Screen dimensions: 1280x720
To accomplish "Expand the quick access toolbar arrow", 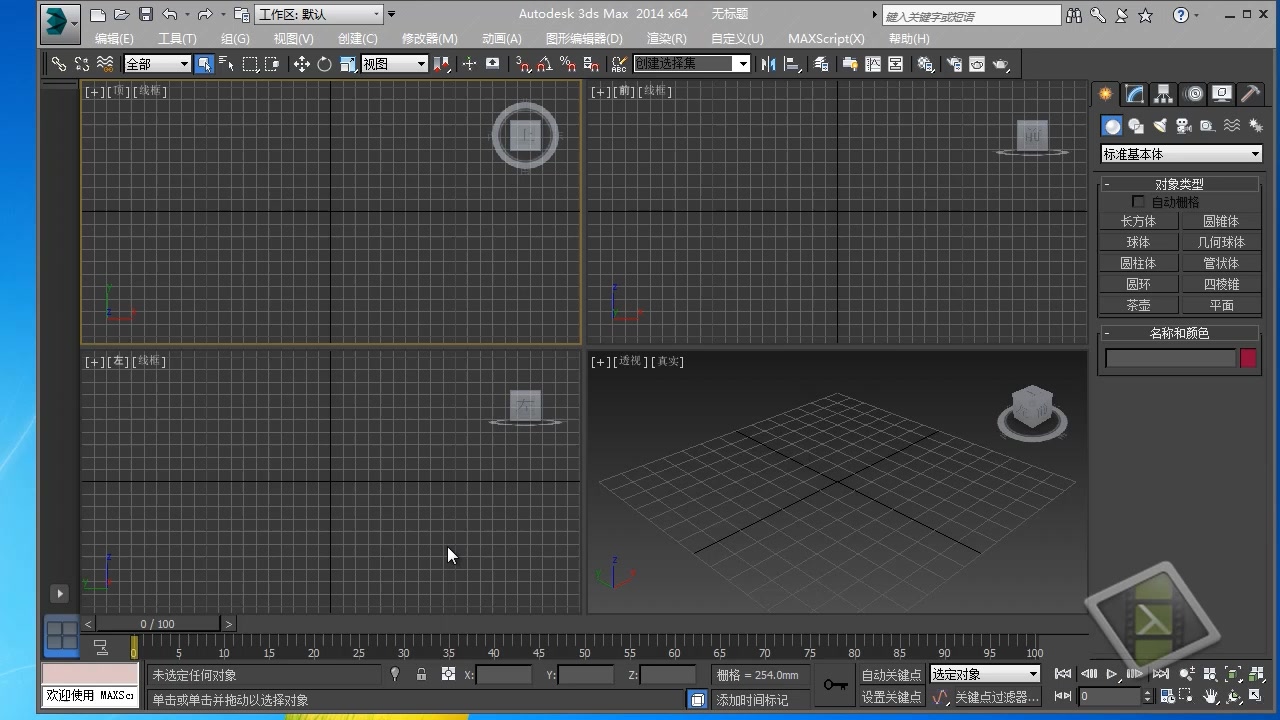I will (x=391, y=14).
